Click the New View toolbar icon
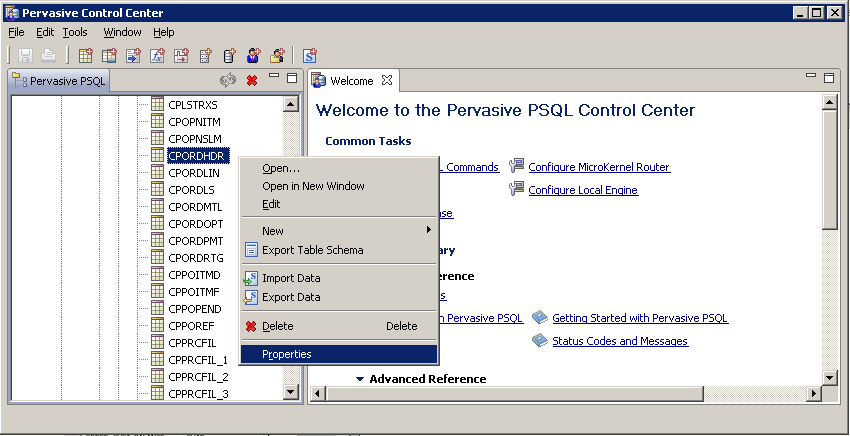 pos(110,55)
